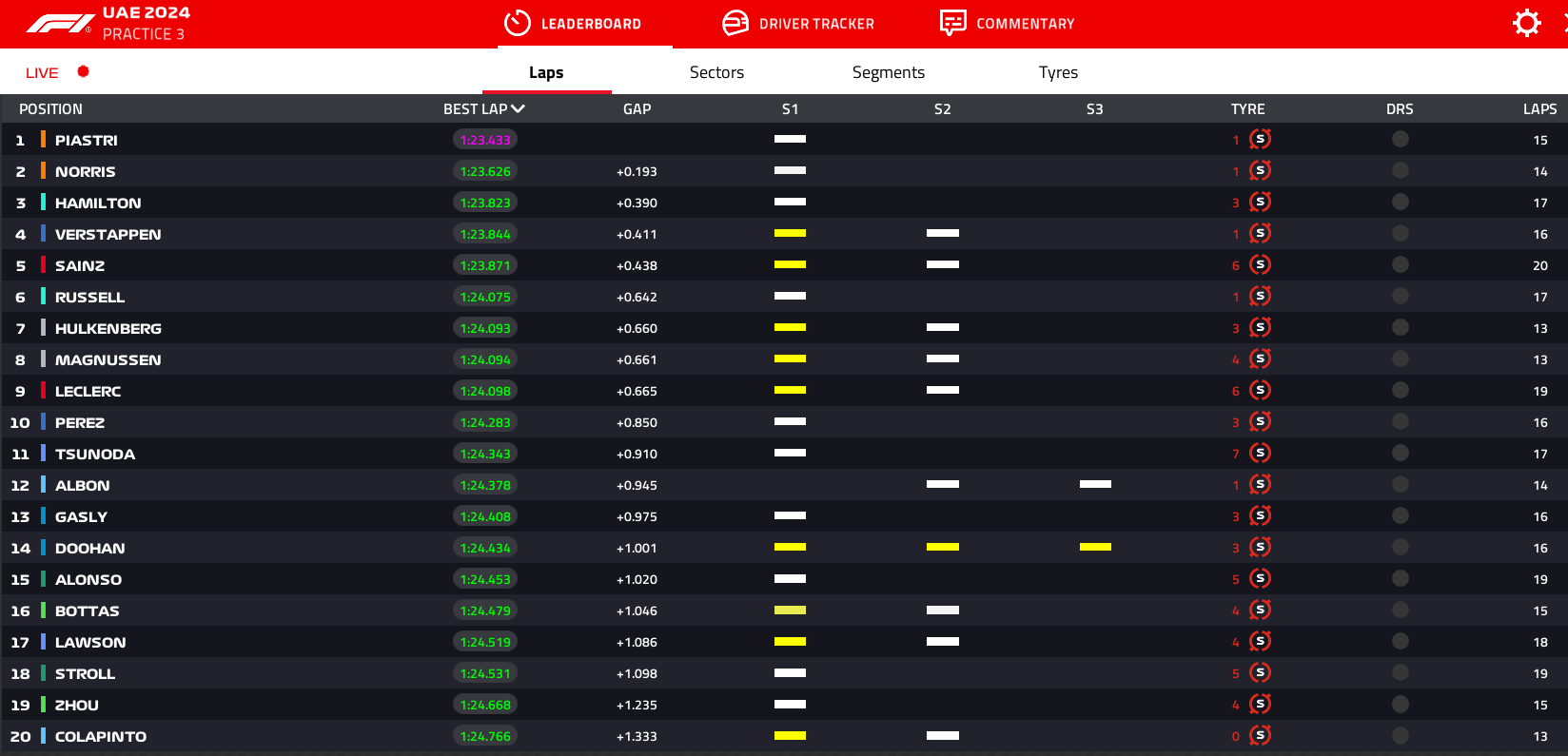The height and width of the screenshot is (756, 1568).
Task: Click the TYRE column header
Action: click(x=1247, y=108)
